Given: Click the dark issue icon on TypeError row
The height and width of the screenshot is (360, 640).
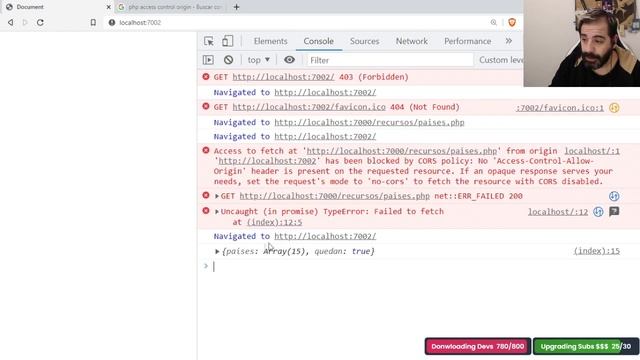Looking at the screenshot, I should click(614, 211).
